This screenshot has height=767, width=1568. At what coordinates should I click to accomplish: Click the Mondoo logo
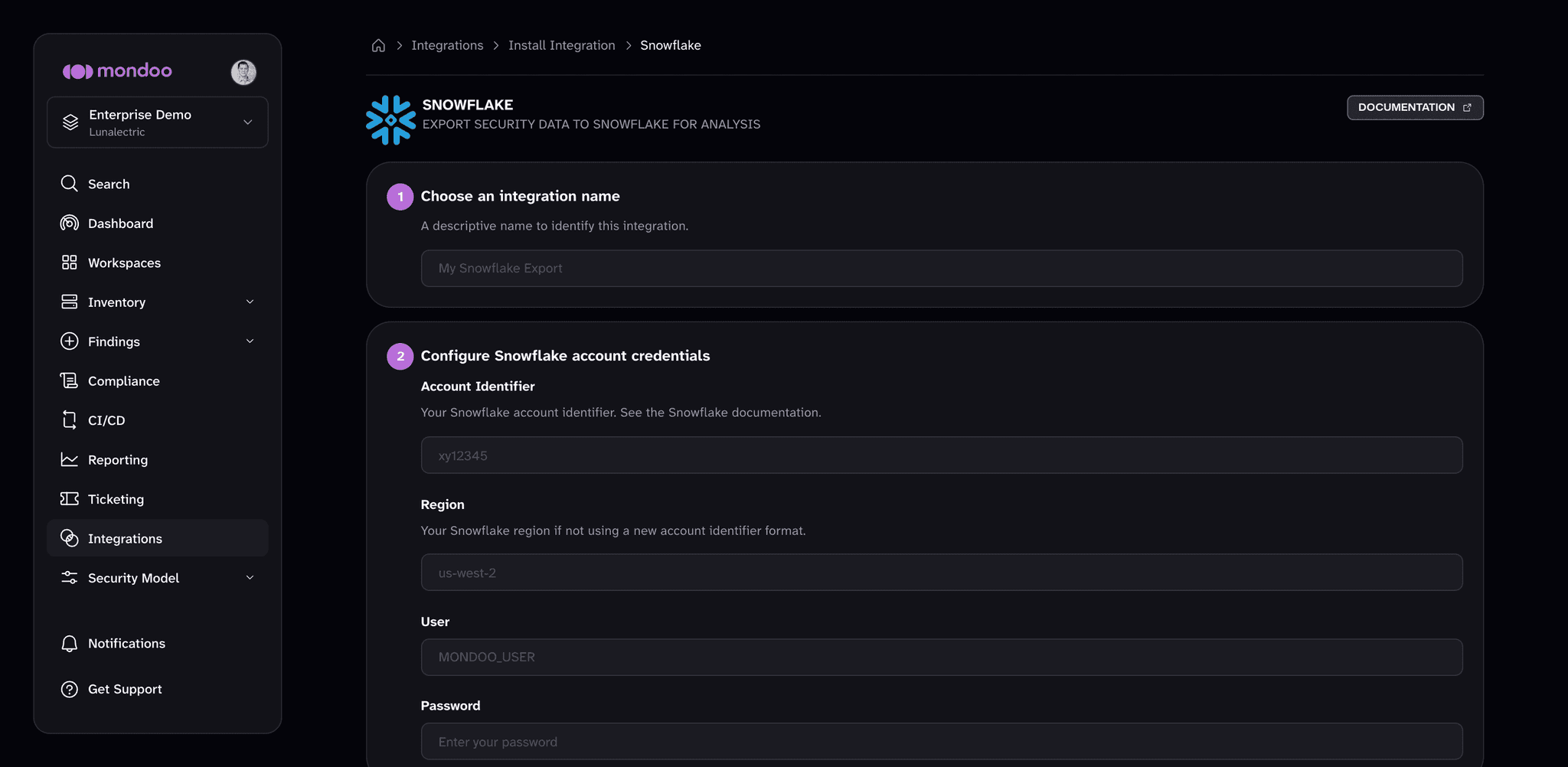click(117, 71)
